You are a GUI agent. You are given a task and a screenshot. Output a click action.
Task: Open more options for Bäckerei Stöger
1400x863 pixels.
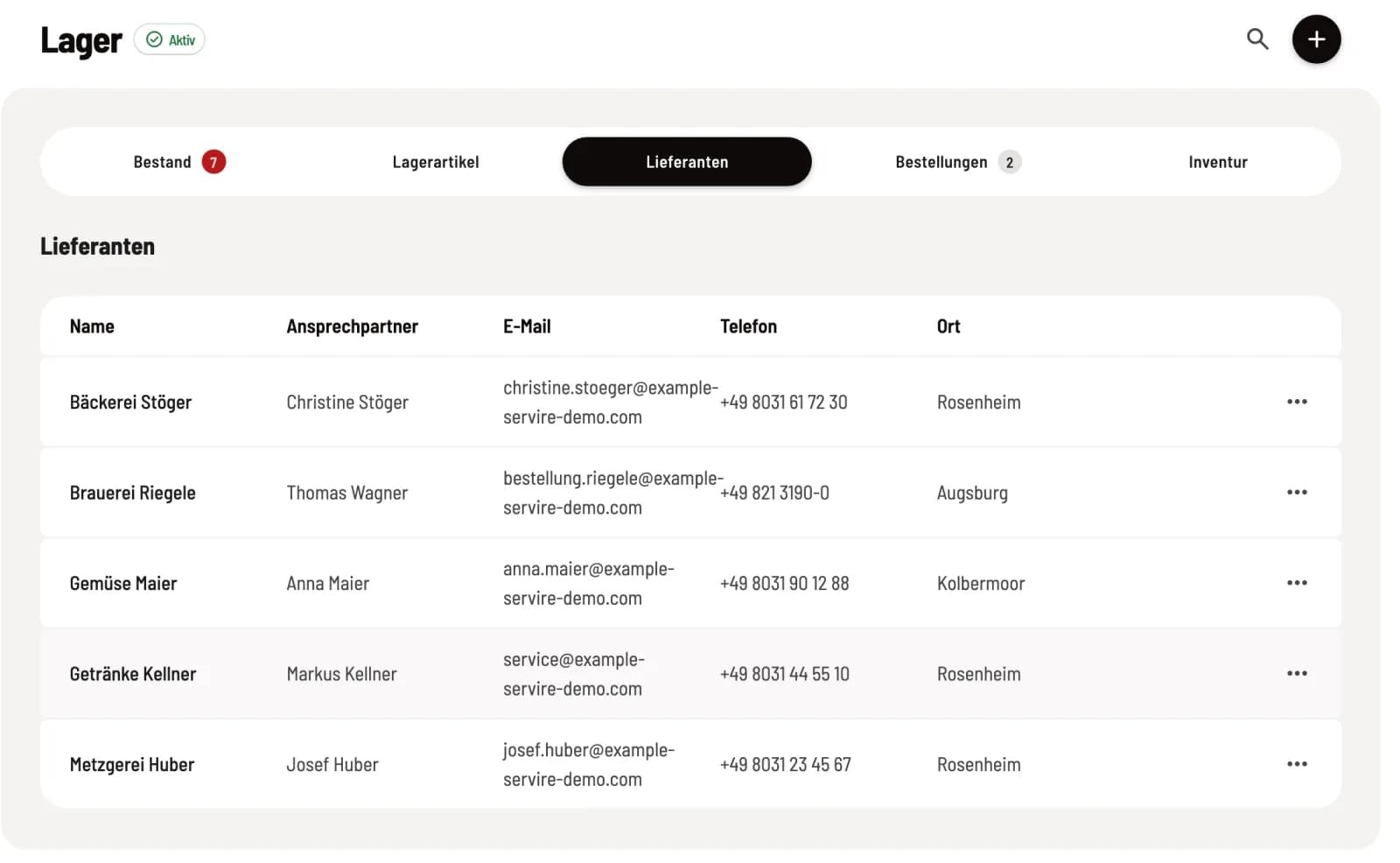1297,402
